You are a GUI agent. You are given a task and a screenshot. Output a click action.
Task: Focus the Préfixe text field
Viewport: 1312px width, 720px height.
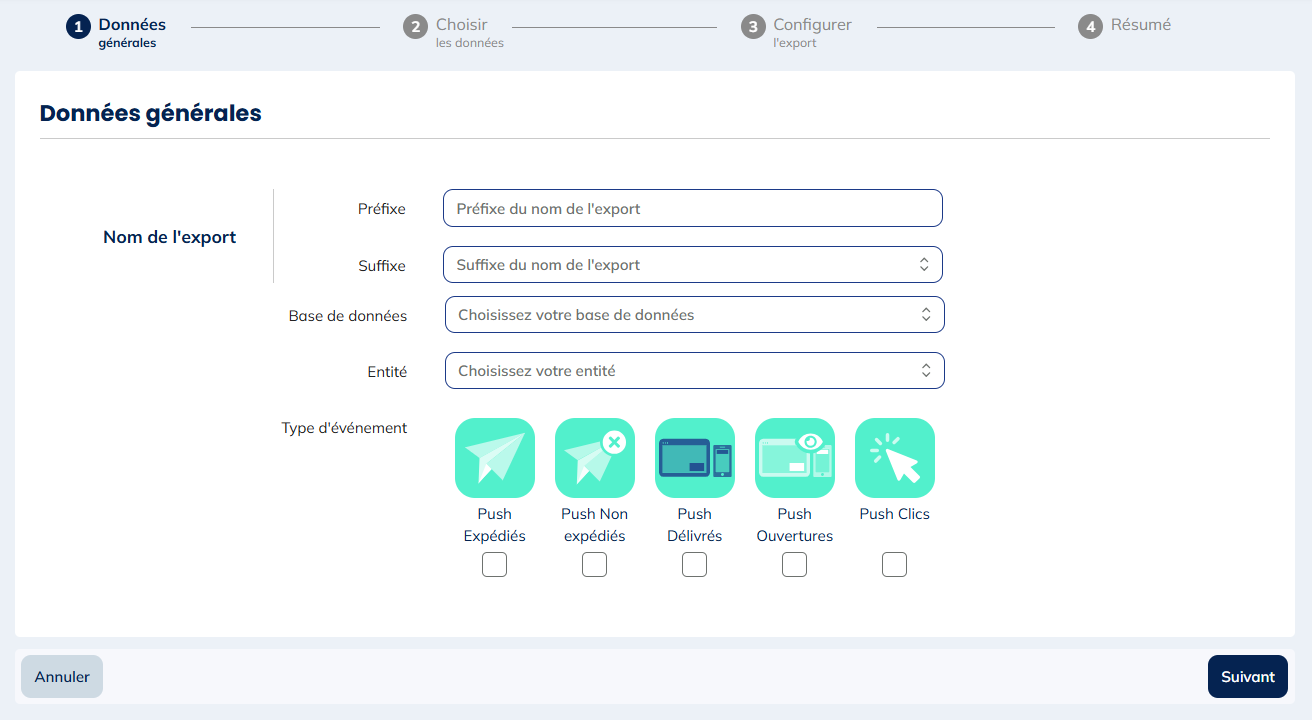[692, 209]
